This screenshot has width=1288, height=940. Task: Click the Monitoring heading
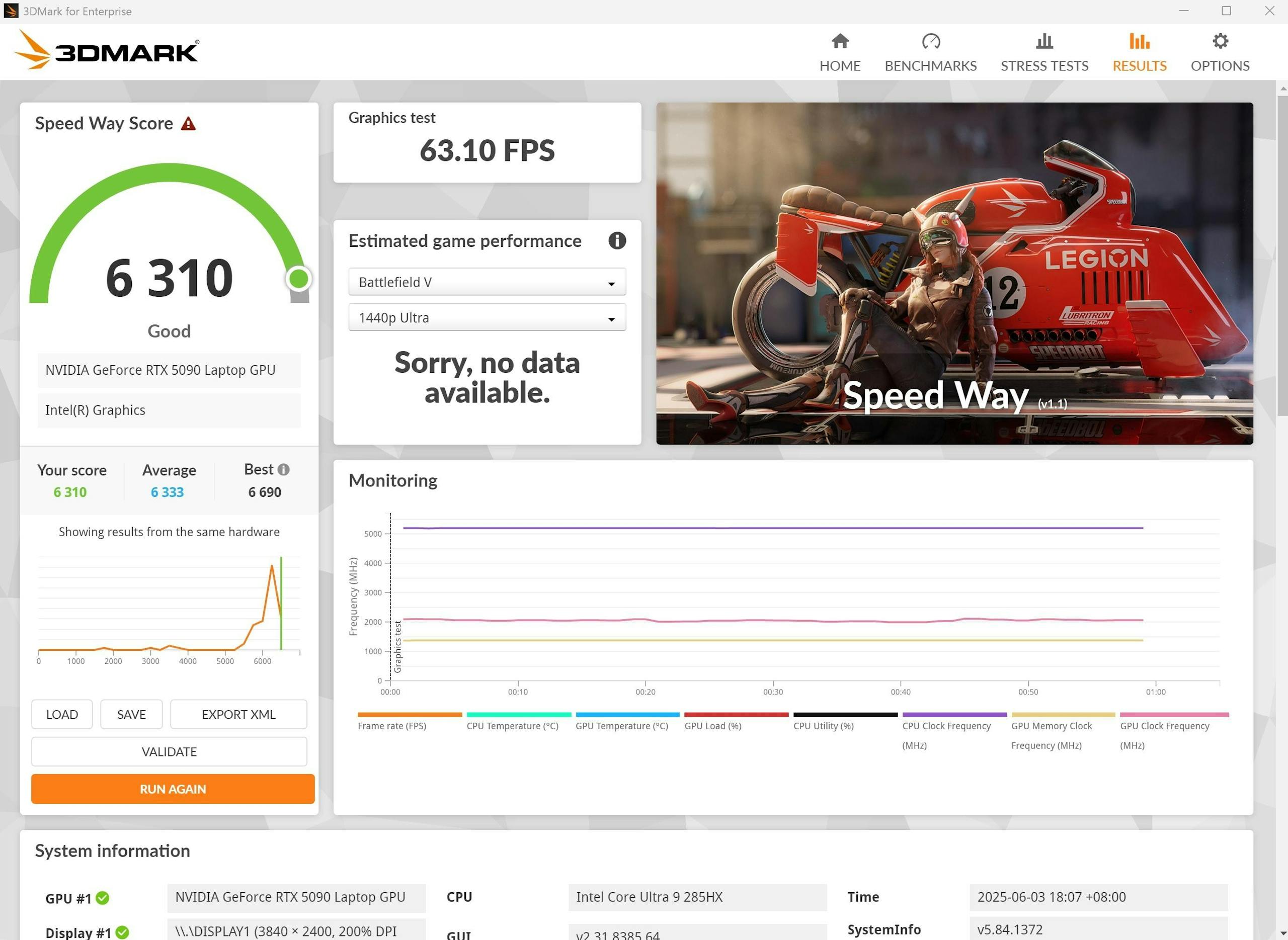tap(393, 480)
